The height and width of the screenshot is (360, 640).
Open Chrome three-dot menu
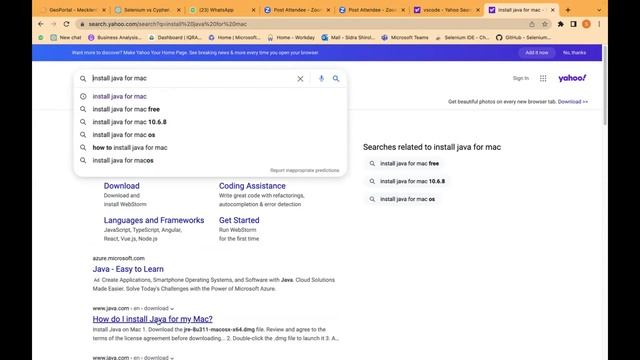[599, 24]
